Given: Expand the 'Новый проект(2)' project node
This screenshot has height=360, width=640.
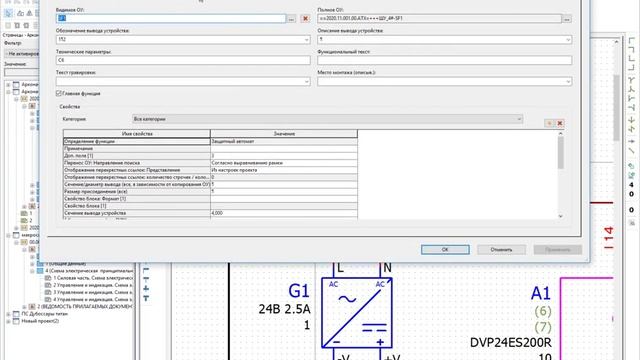Looking at the screenshot, I should click(8, 321).
